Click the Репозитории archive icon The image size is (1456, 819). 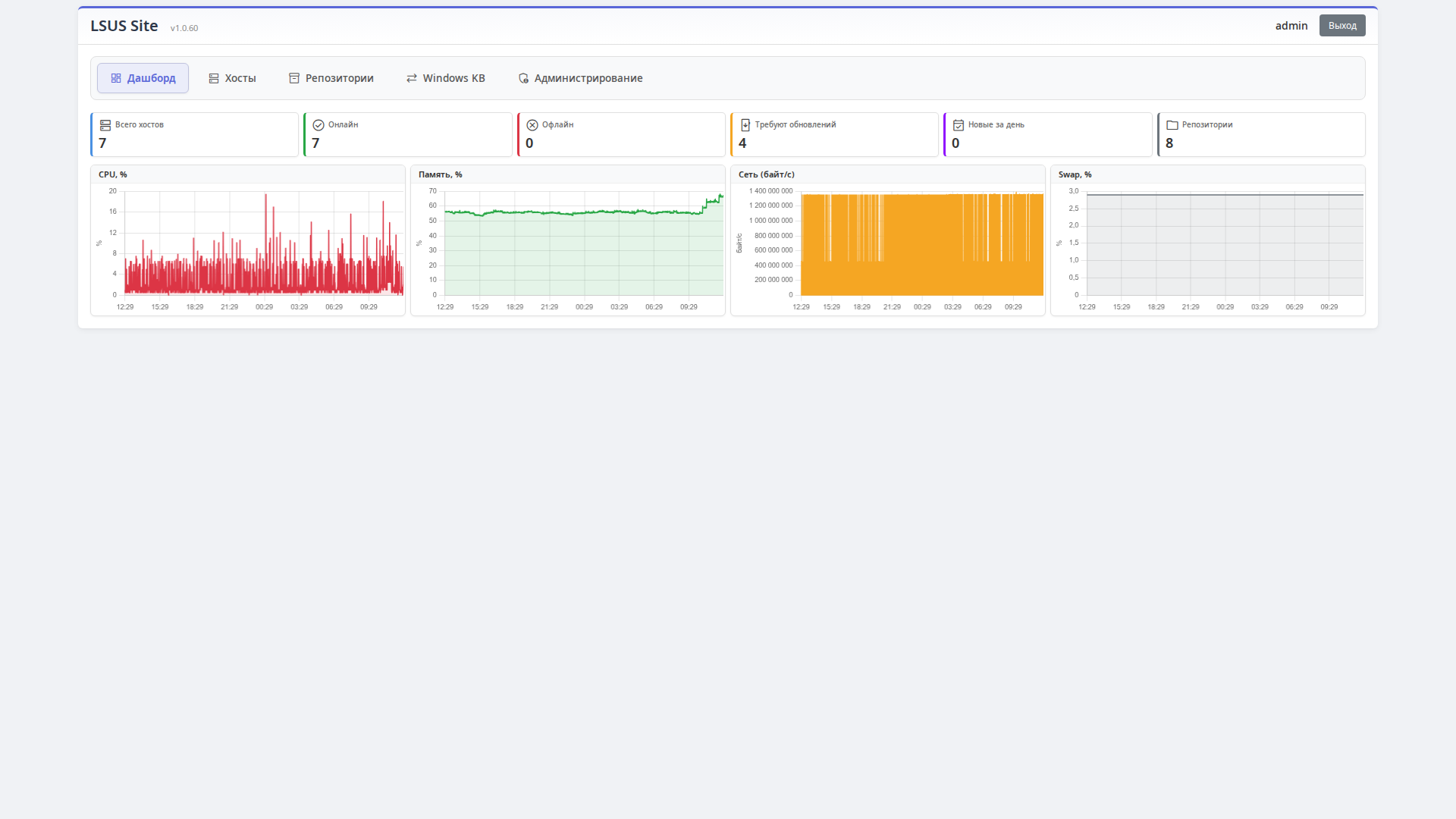294,78
